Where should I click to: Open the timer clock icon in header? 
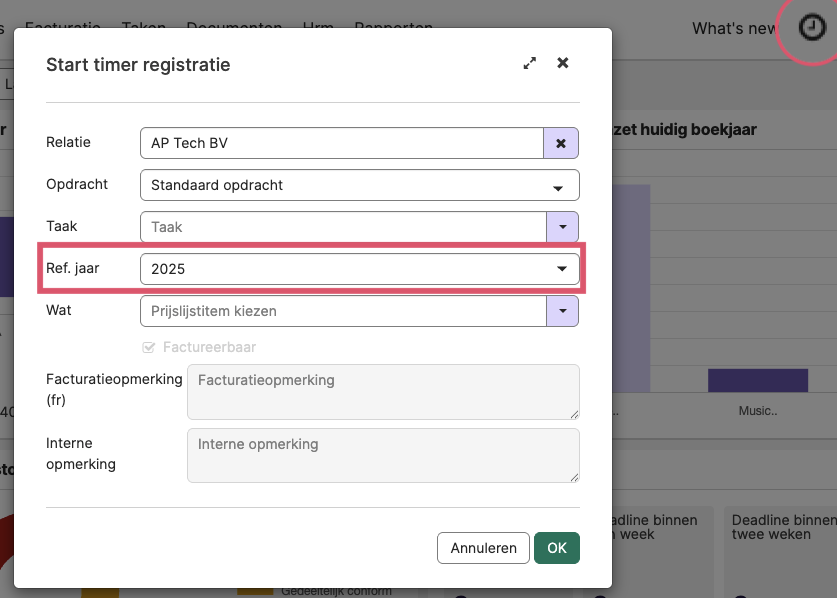pyautogui.click(x=812, y=27)
